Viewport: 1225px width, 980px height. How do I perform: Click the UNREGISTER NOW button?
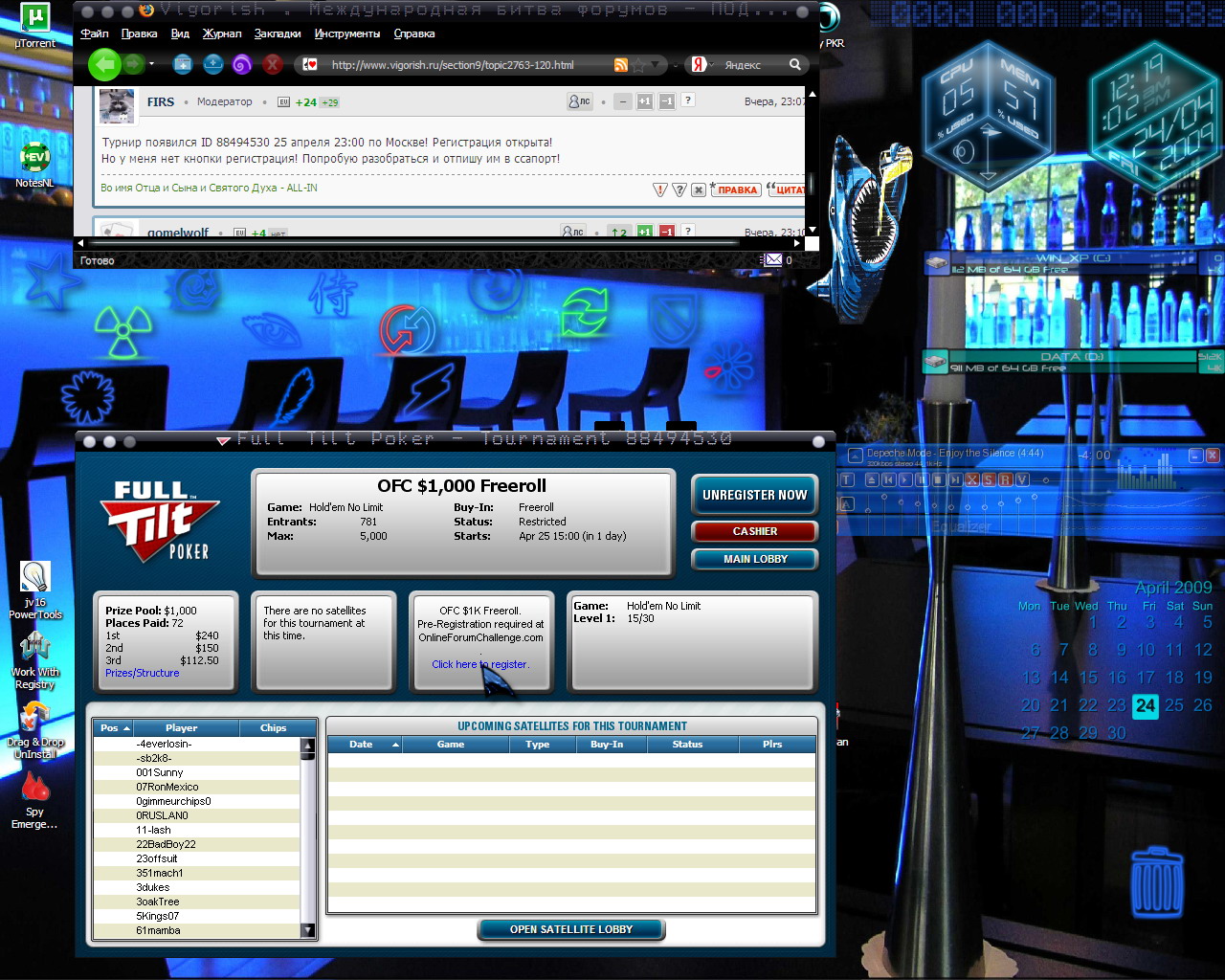click(x=754, y=495)
